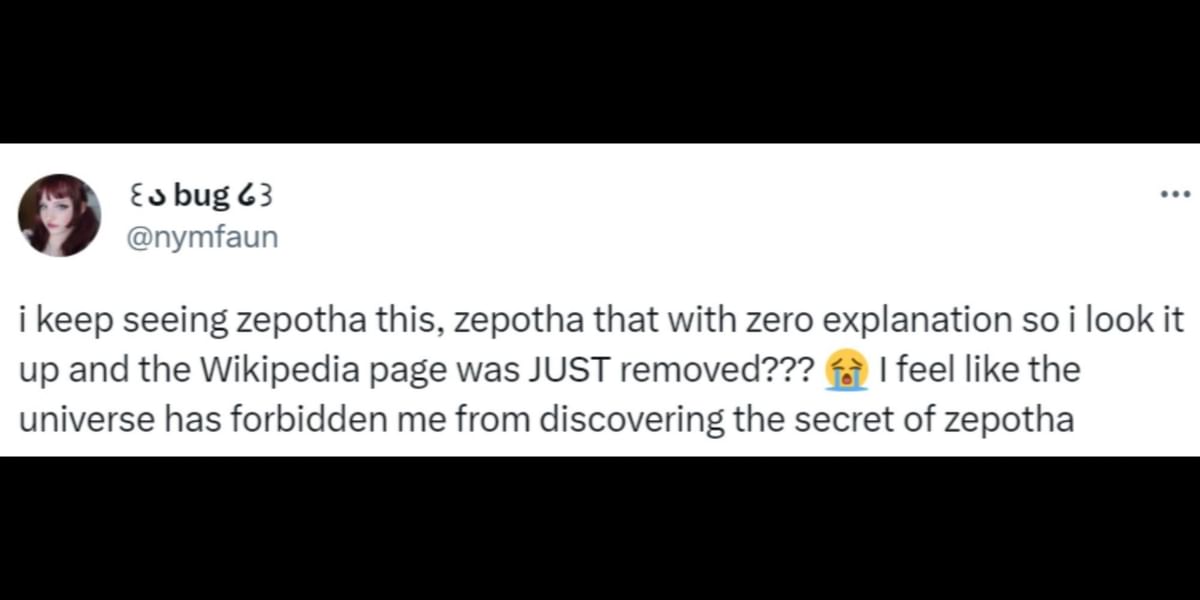Image resolution: width=1200 pixels, height=600 pixels.
Task: Select the display name 'ع bug'
Action: click(200, 195)
